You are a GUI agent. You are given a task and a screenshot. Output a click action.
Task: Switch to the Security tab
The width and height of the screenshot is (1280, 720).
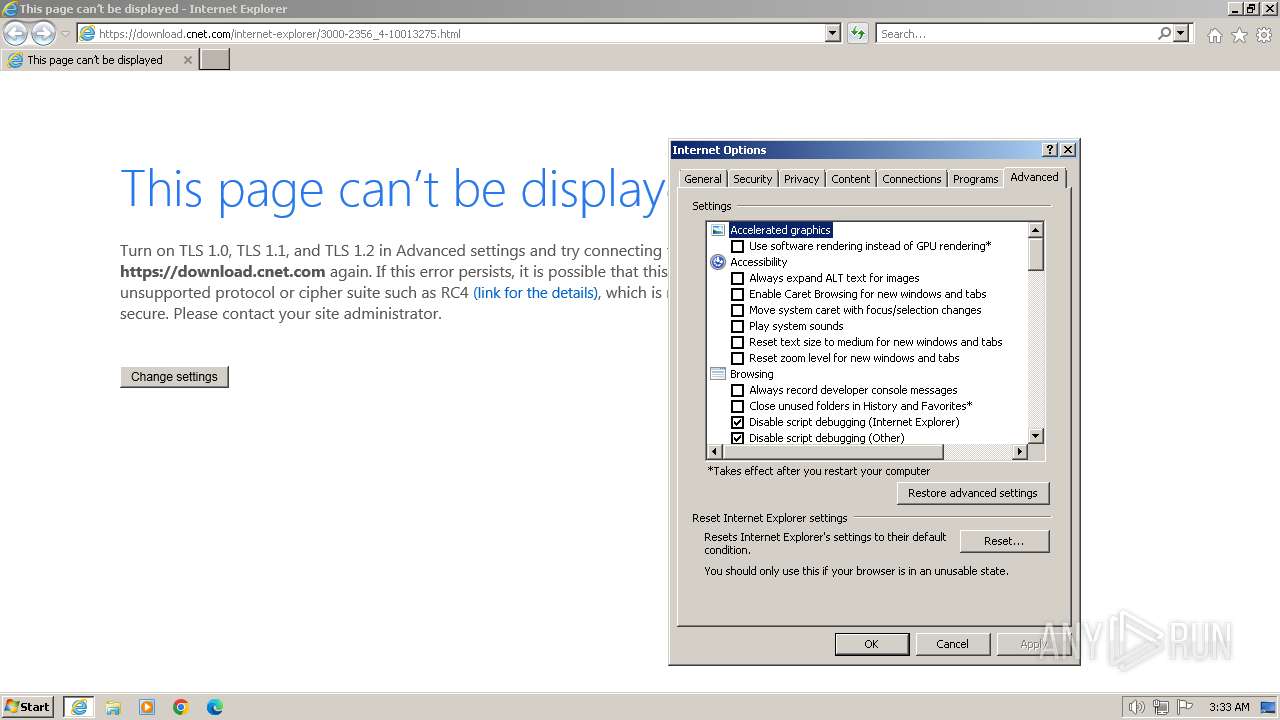(x=752, y=179)
